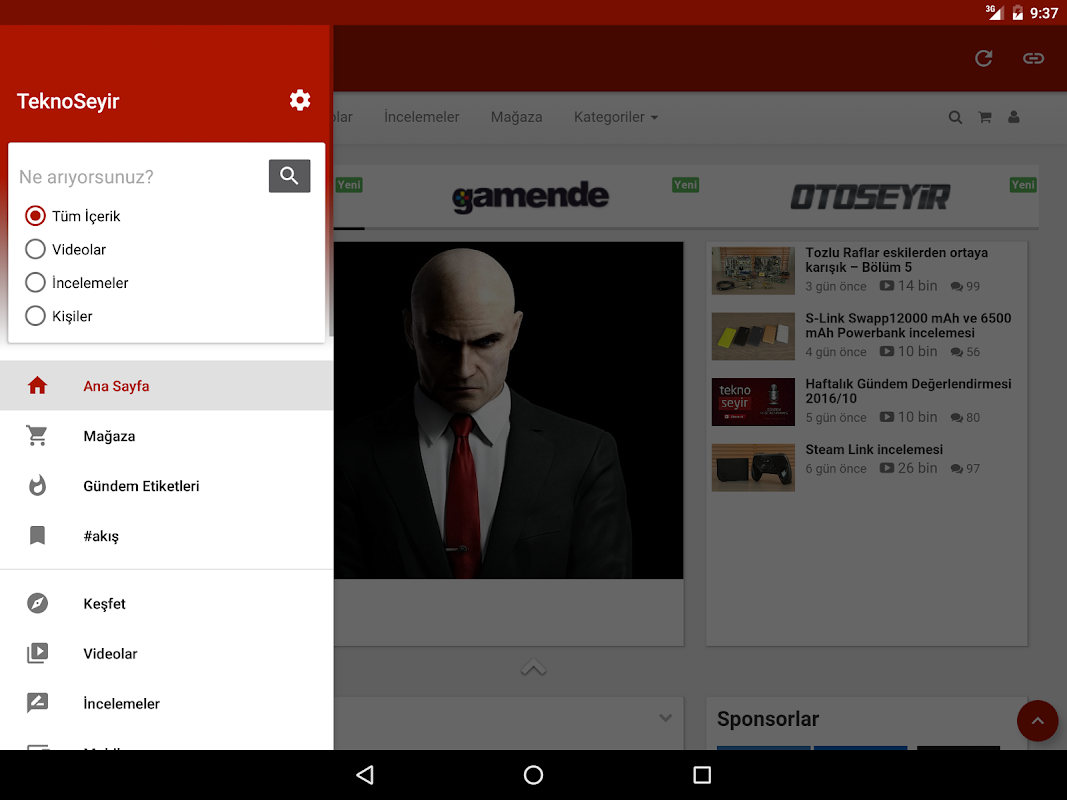Open İncelemeler drawer menu item
The height and width of the screenshot is (800, 1067).
point(167,703)
